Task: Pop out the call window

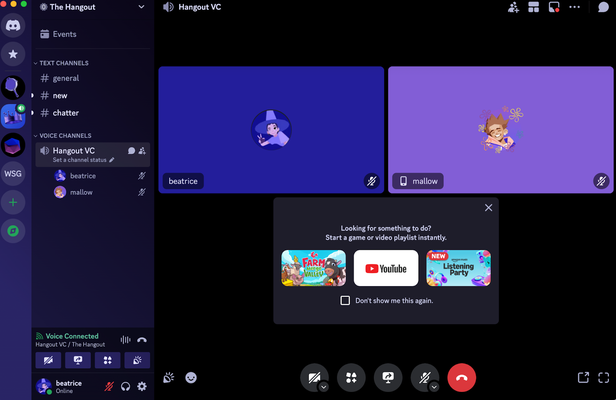Action: pos(583,378)
